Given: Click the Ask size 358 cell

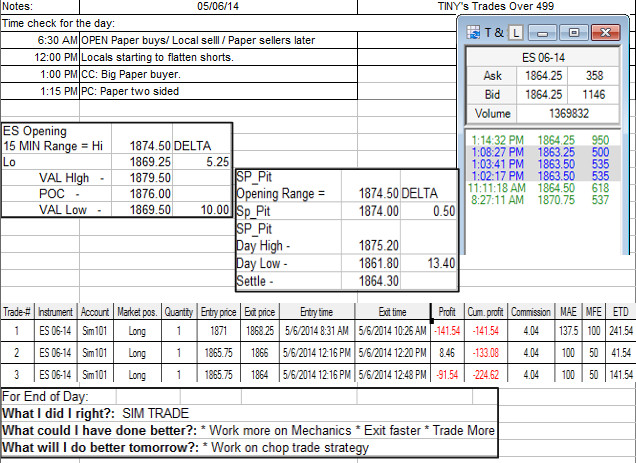Looking at the screenshot, I should [x=593, y=76].
